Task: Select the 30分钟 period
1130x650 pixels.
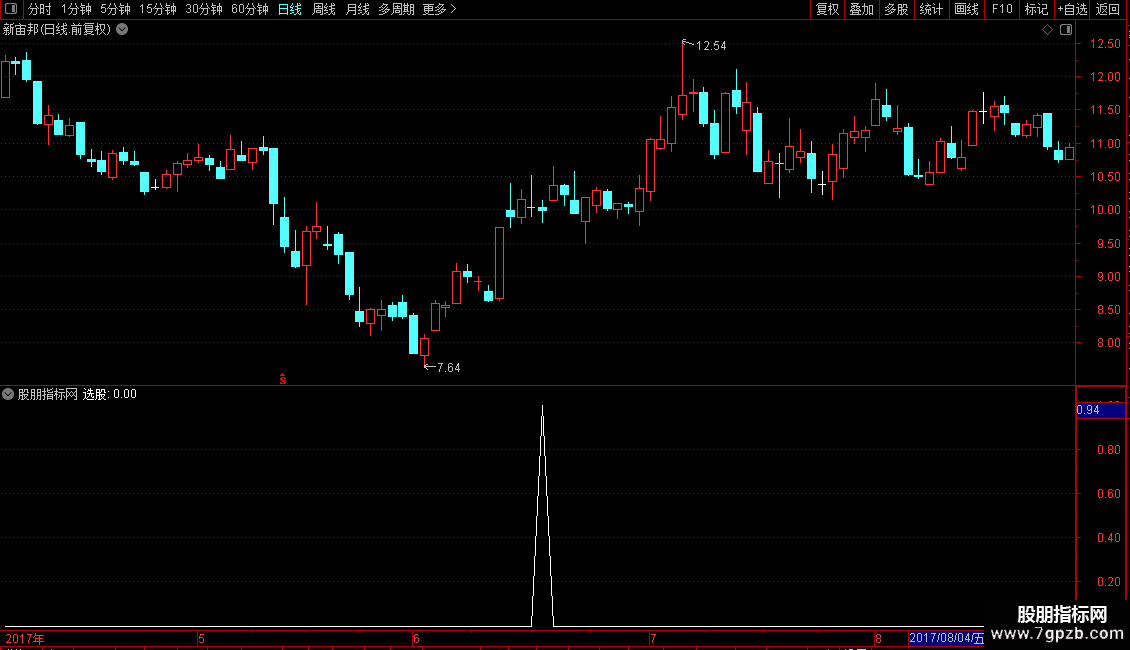Action: click(203, 9)
